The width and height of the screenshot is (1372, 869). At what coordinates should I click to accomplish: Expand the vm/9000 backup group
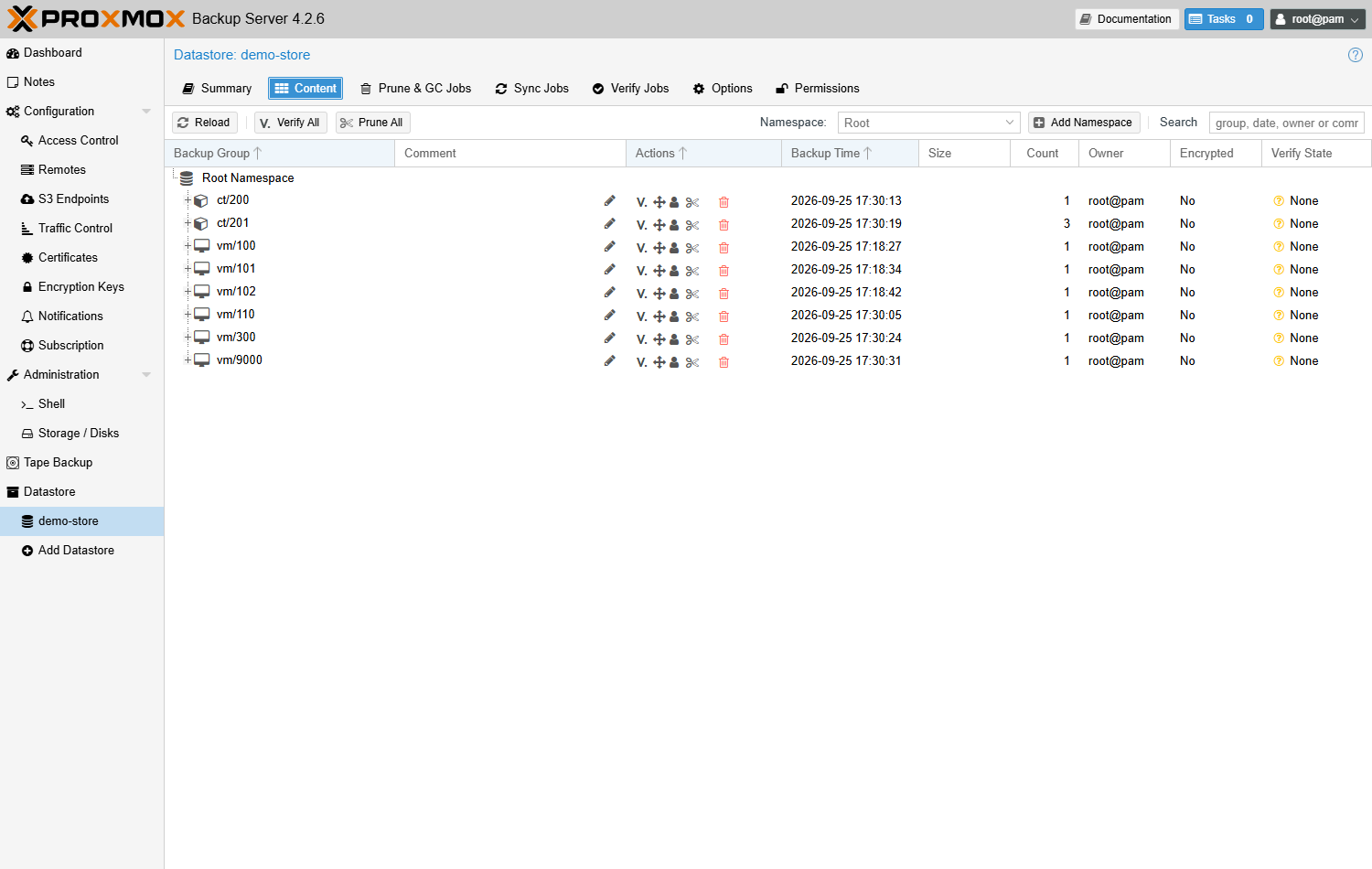point(188,360)
